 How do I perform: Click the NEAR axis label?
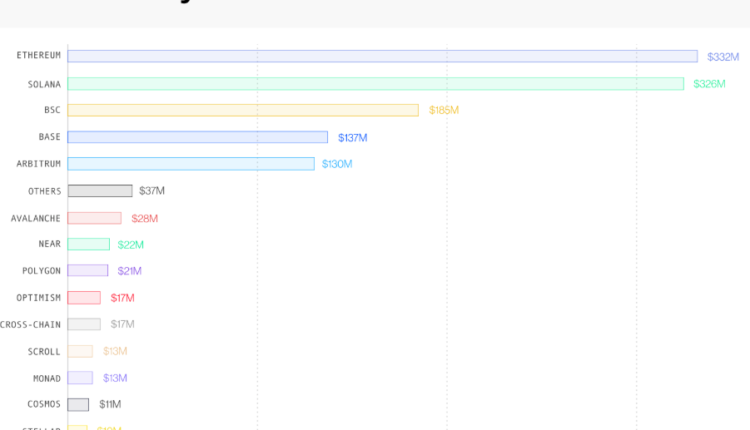(50, 244)
